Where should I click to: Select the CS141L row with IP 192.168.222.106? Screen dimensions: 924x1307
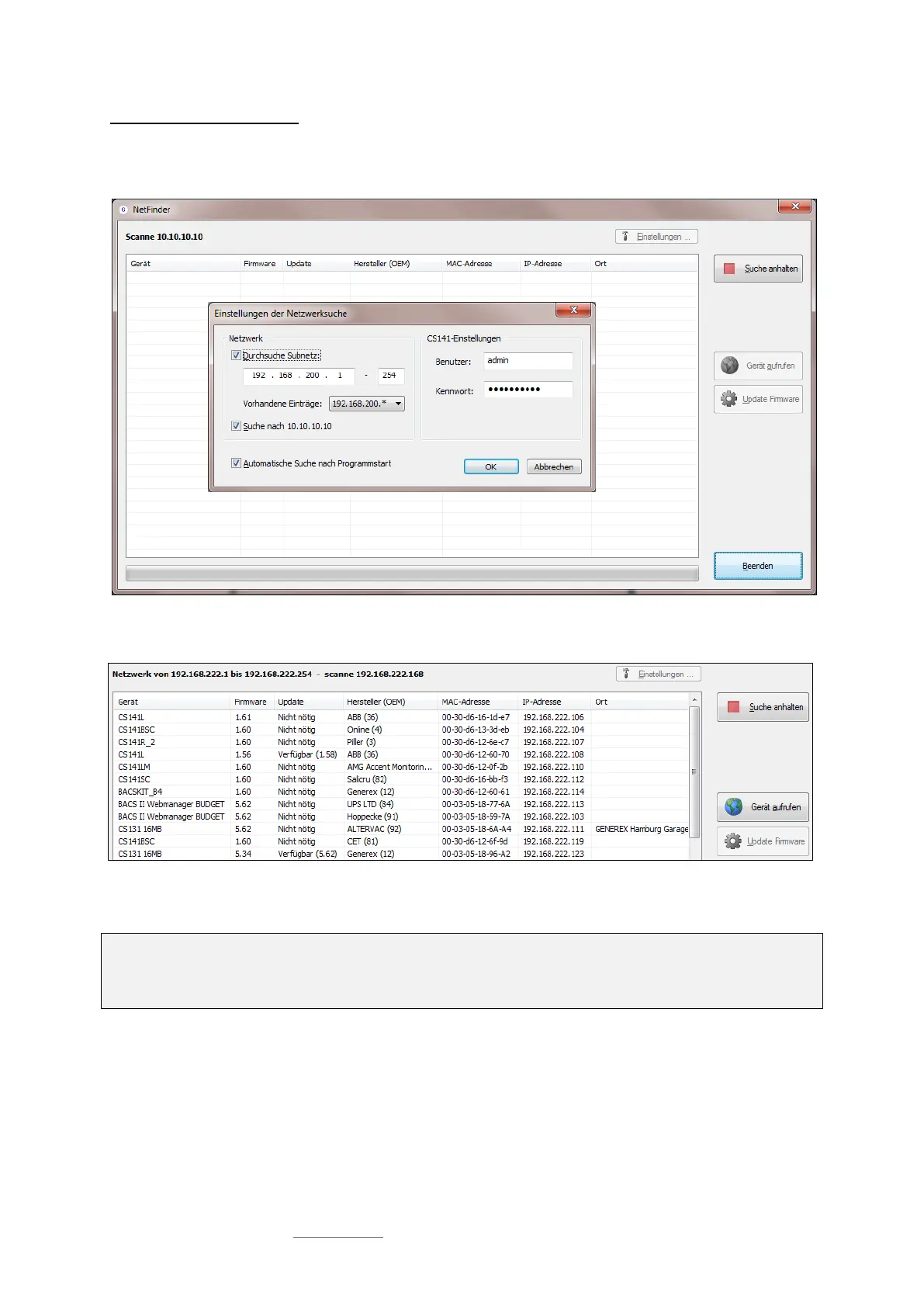pyautogui.click(x=401, y=717)
